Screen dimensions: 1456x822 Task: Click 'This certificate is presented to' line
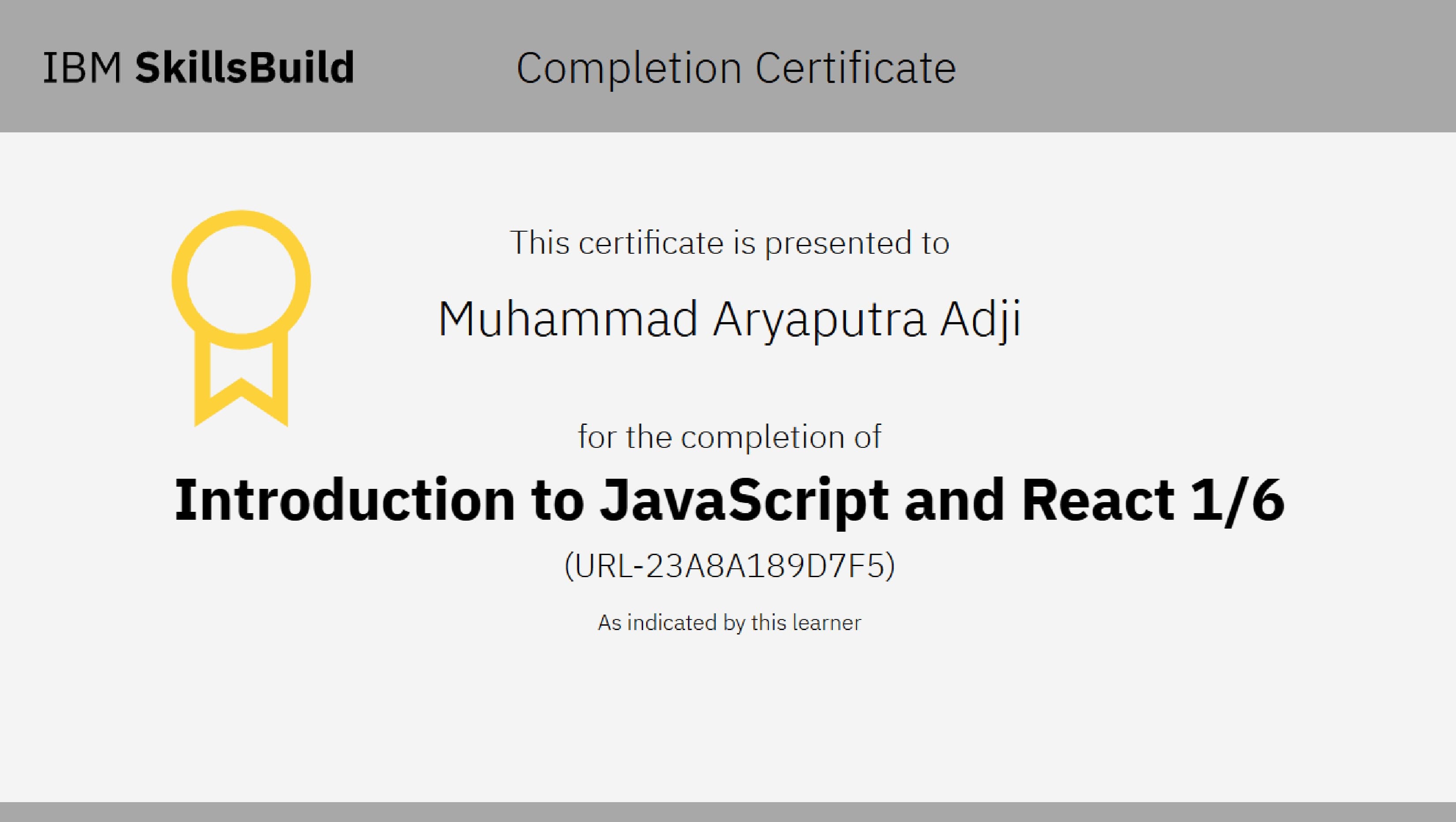pos(729,243)
